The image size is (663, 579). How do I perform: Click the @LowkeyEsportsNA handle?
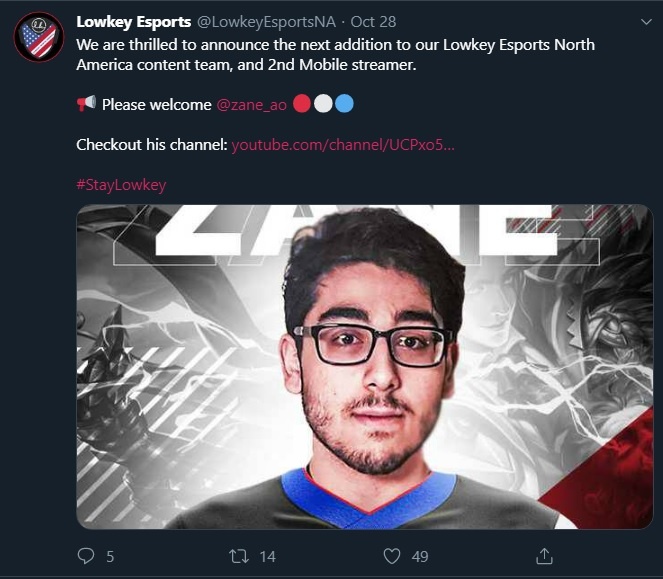267,22
